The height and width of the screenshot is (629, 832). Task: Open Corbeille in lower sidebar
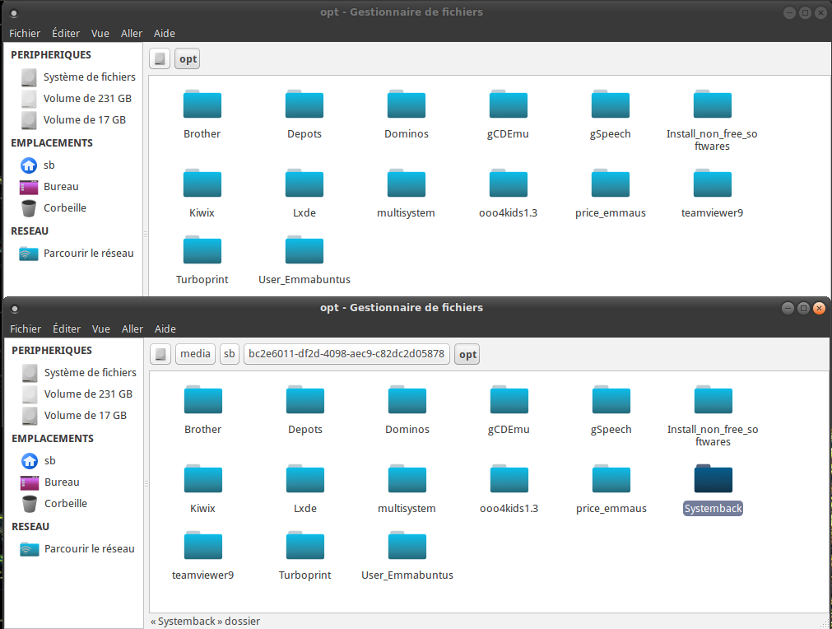pos(54,503)
